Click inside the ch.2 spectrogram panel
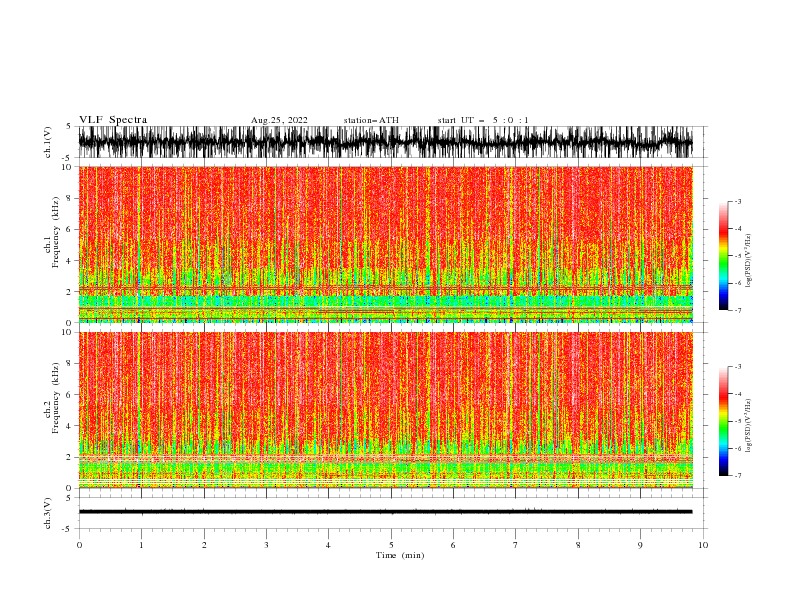 pyautogui.click(x=385, y=410)
